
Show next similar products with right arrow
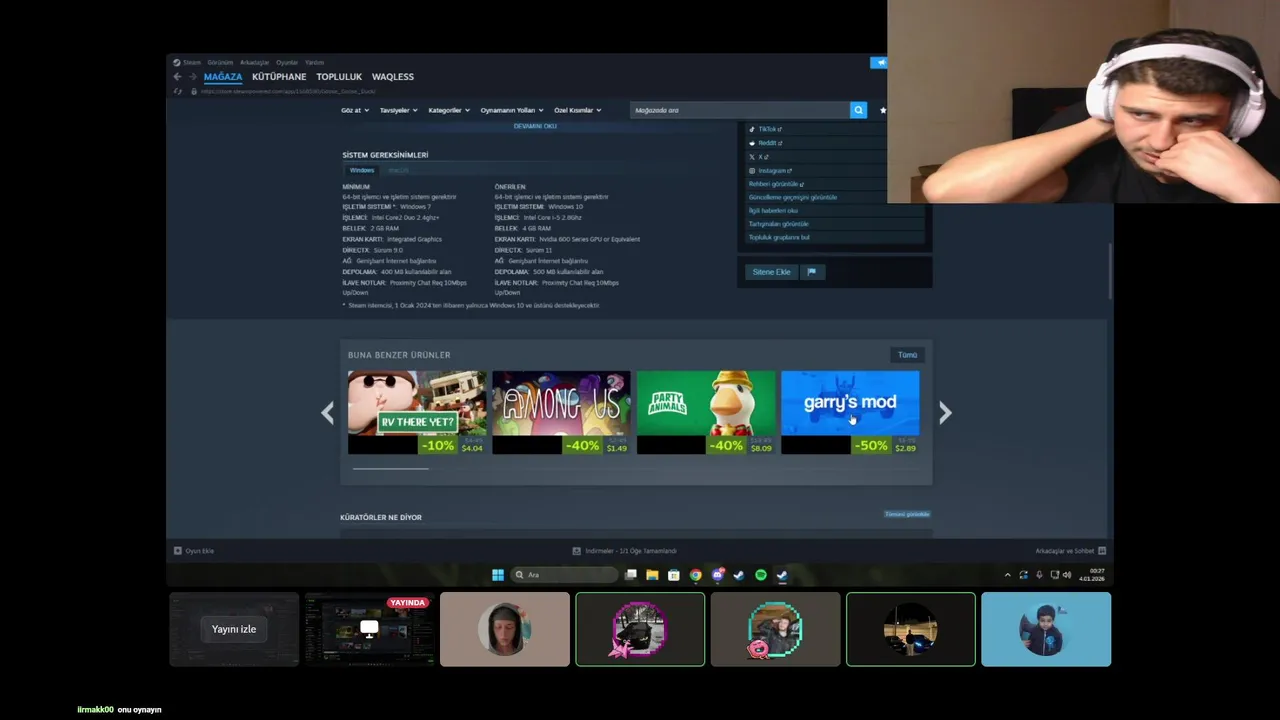point(945,413)
